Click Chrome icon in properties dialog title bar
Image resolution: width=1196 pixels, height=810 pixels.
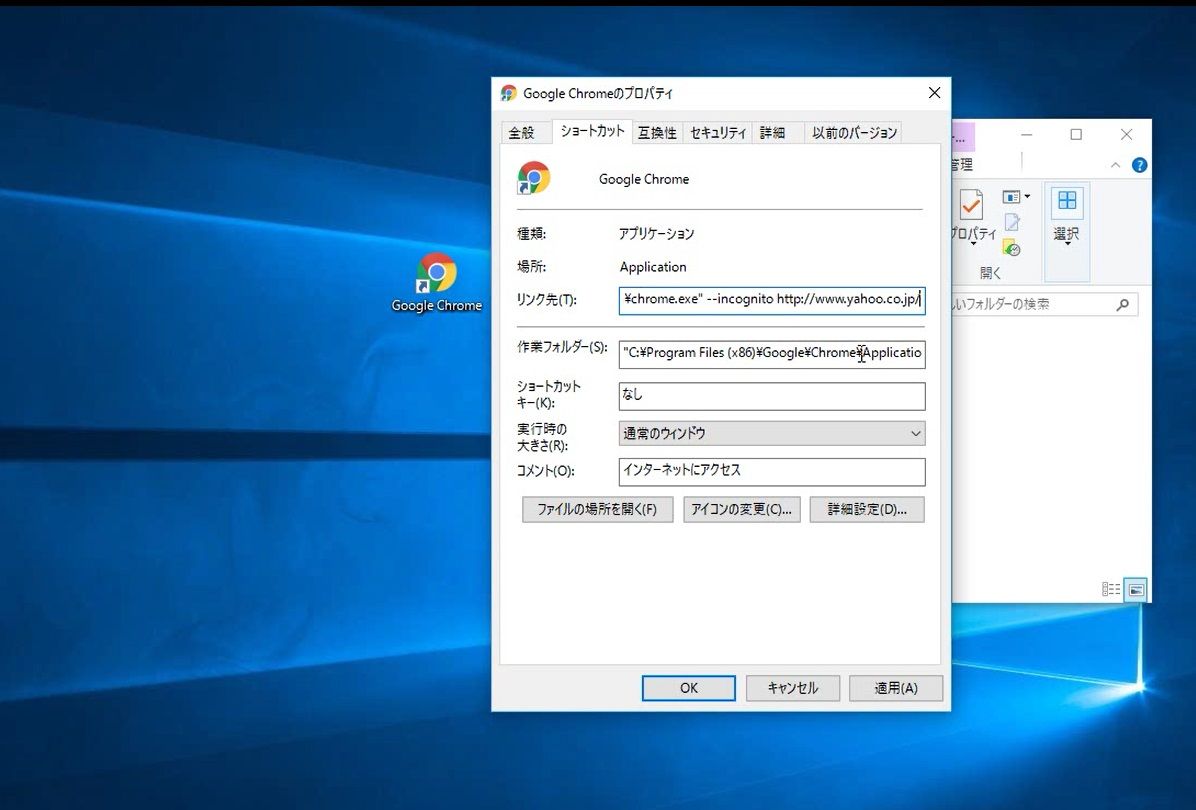[x=509, y=93]
